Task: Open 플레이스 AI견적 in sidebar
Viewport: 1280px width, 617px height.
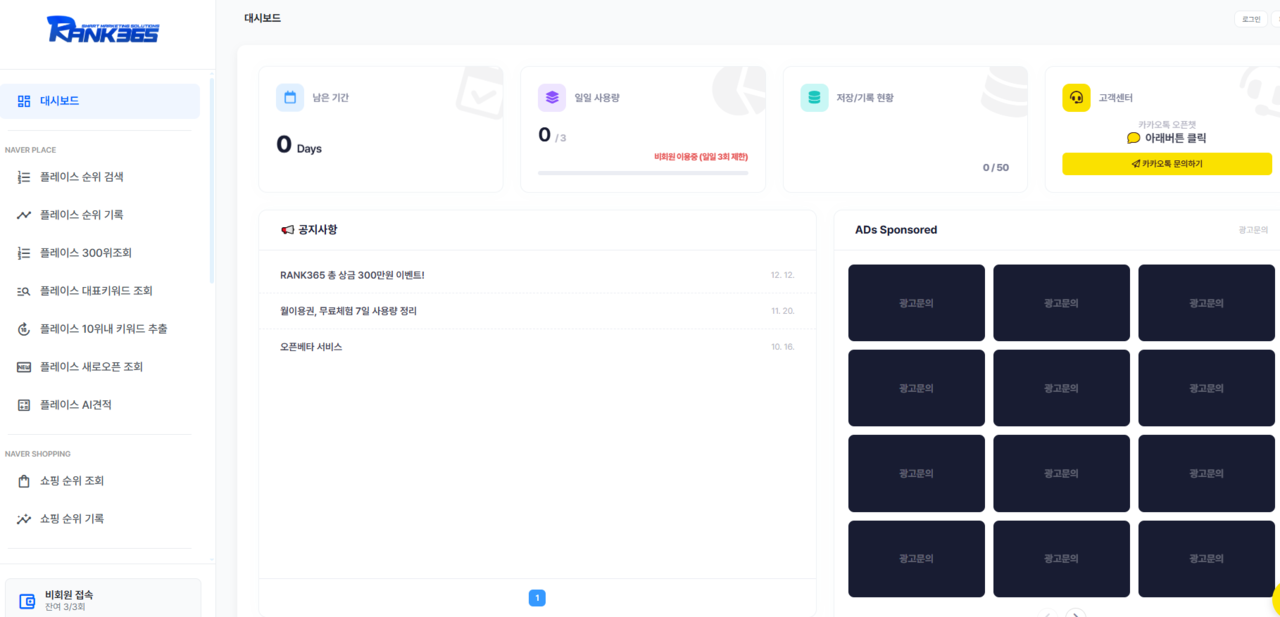Action: point(76,405)
